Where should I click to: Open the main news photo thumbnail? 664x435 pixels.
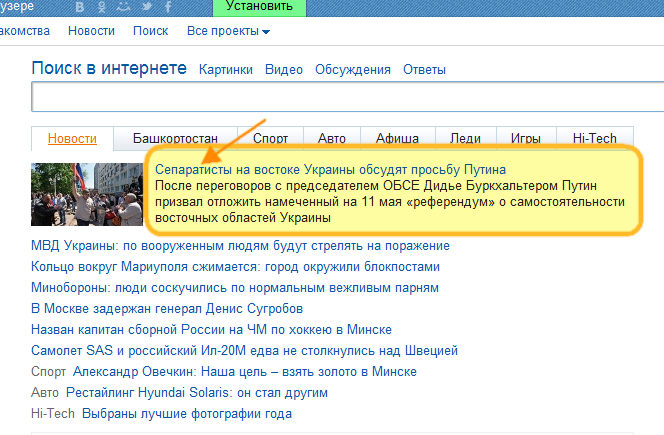click(x=87, y=194)
